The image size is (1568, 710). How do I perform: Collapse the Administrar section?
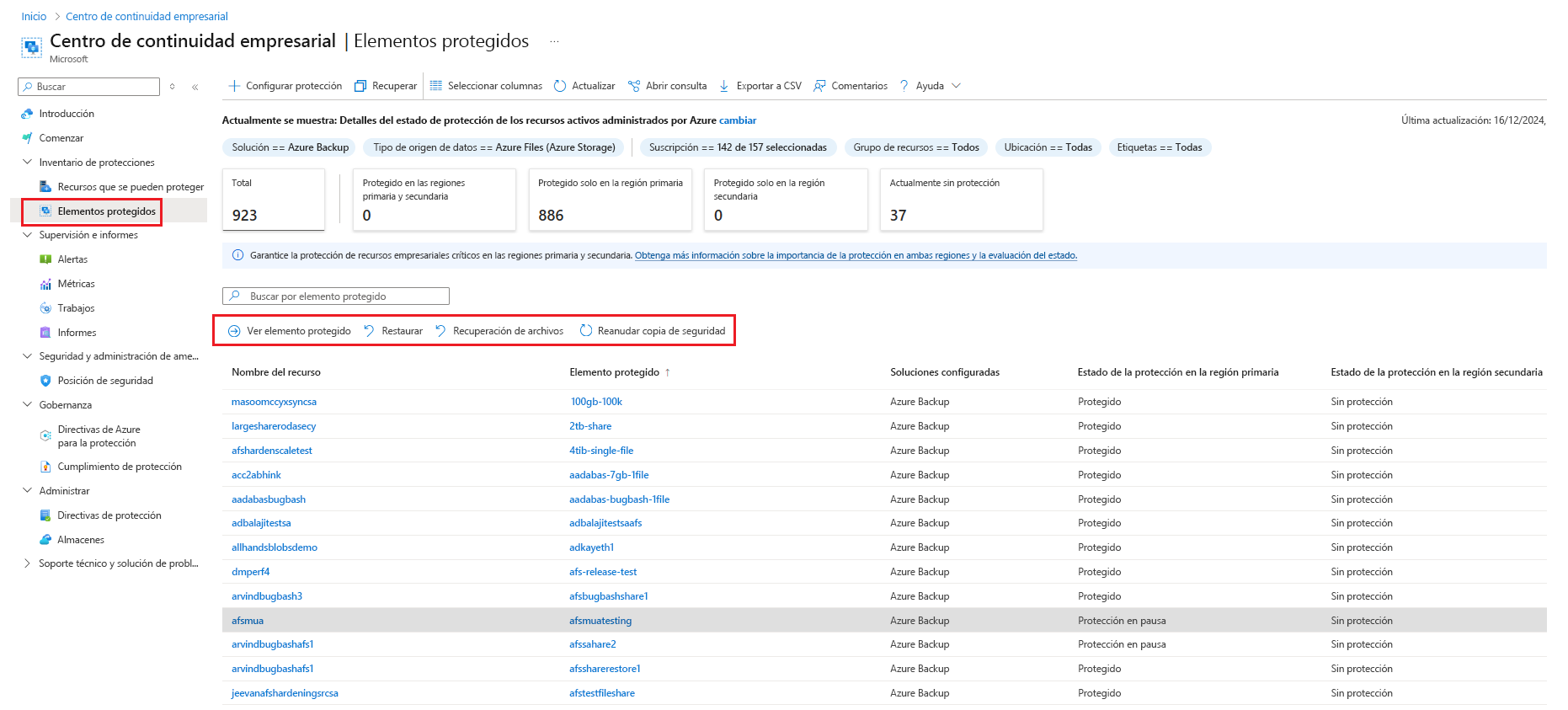27,491
